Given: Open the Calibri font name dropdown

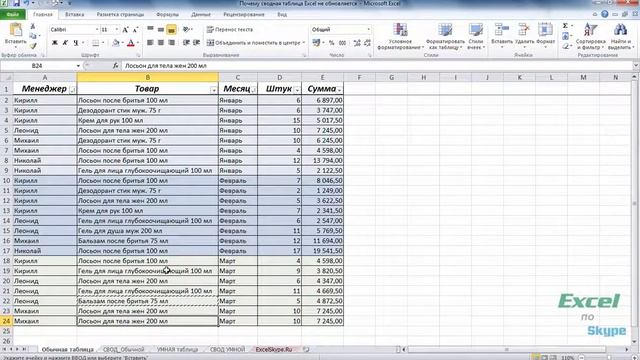Looking at the screenshot, I should [x=97, y=29].
